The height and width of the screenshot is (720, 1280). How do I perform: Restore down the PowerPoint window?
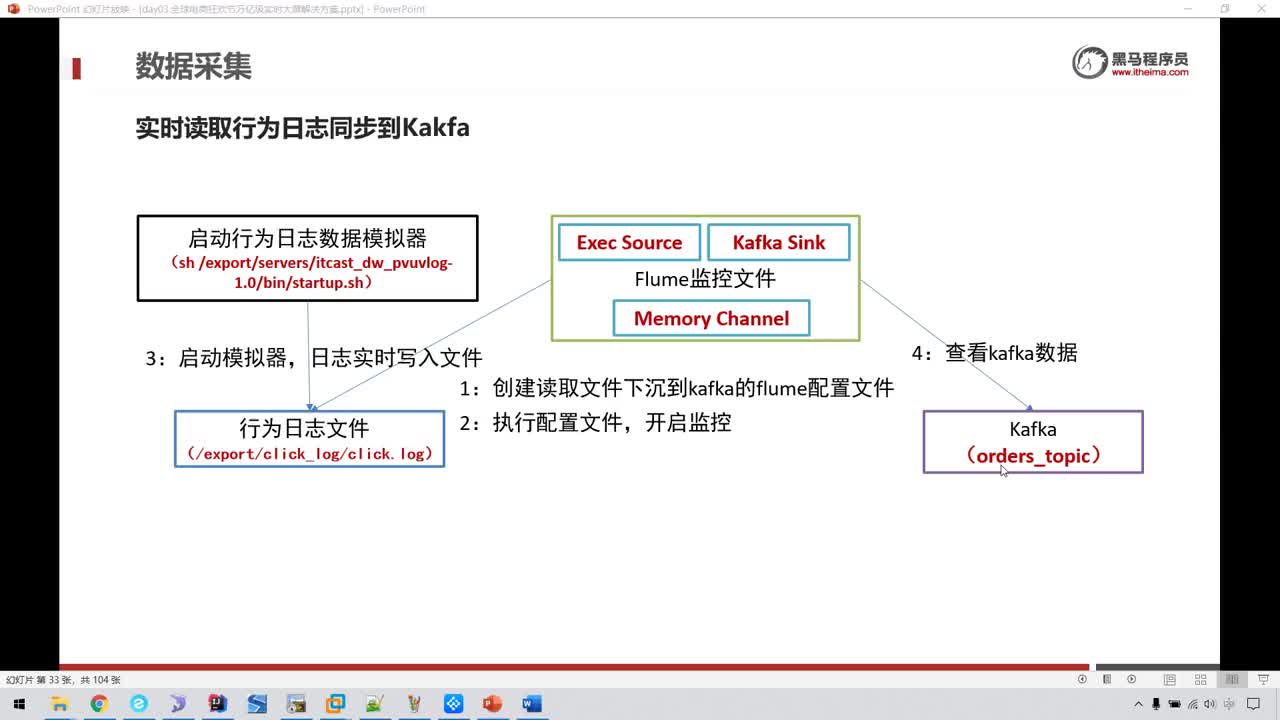tap(1225, 9)
